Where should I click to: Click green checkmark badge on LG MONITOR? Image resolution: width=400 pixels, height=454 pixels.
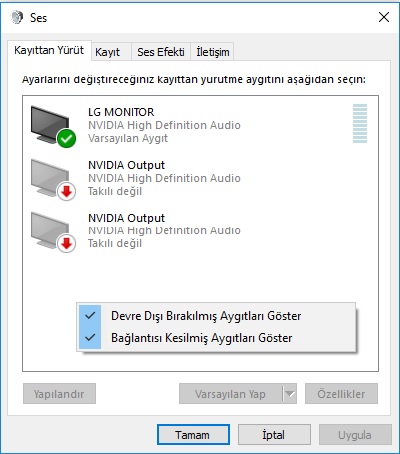point(66,138)
